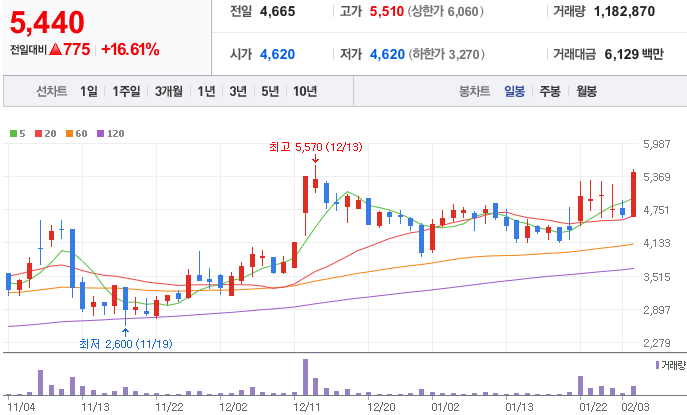Click the 최저 2,600 (11/19) low marker
The width and height of the screenshot is (687, 415).
point(126,344)
